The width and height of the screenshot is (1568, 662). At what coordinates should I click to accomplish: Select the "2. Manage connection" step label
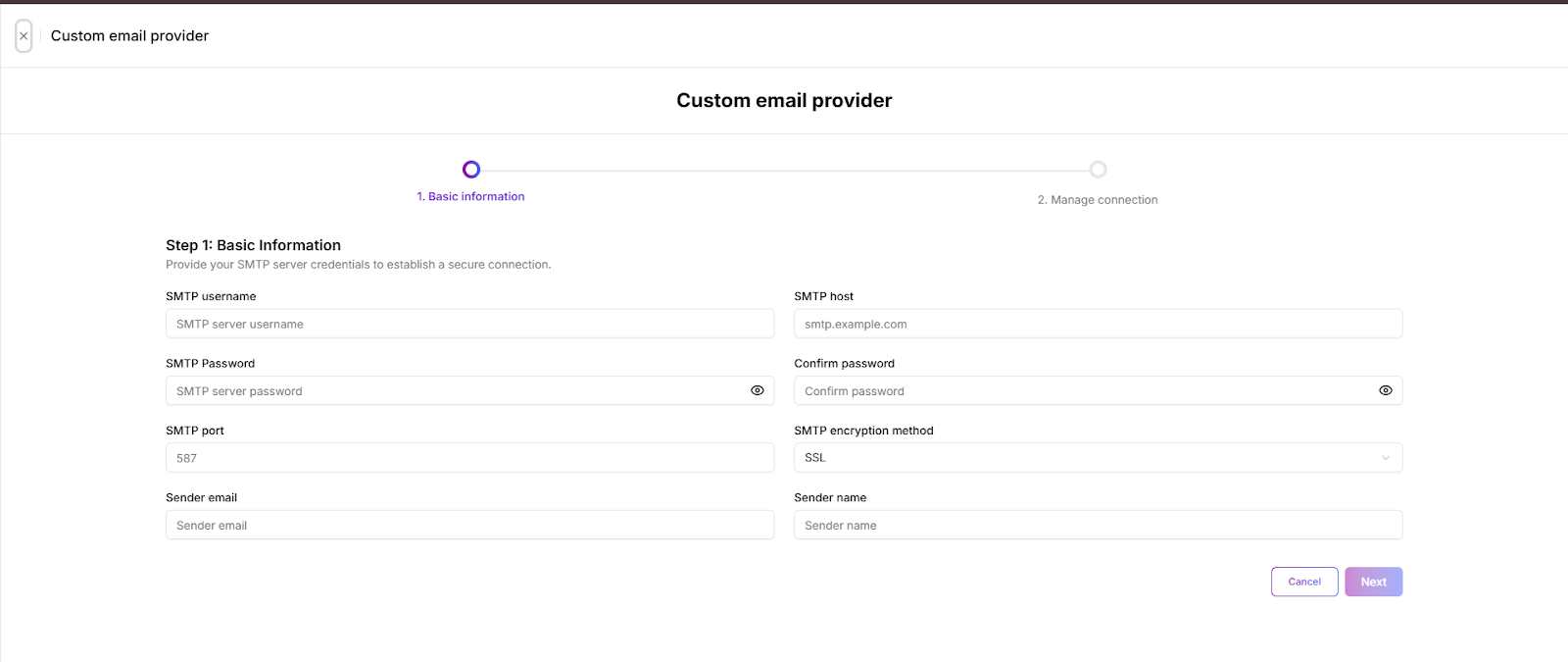point(1098,200)
